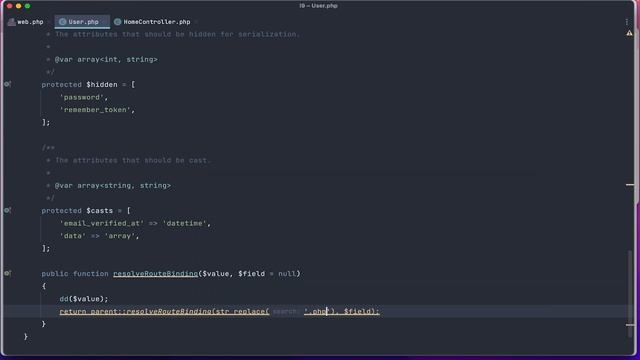Click the 'datetime' cast value

[185, 223]
